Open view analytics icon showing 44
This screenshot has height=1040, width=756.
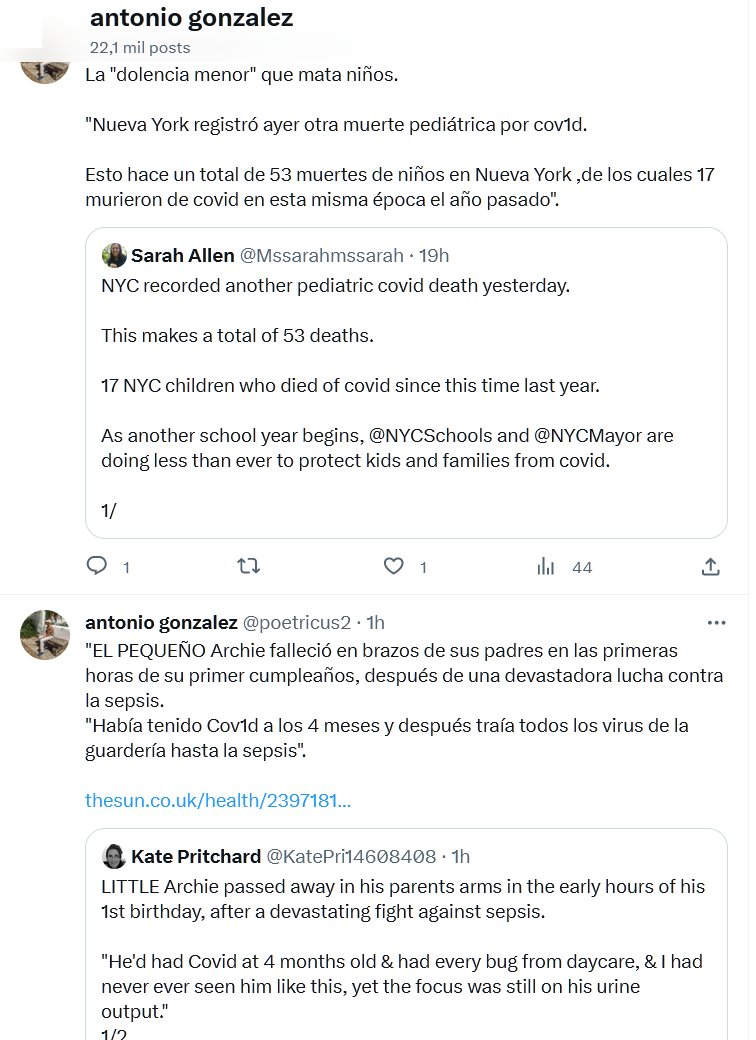[x=546, y=566]
